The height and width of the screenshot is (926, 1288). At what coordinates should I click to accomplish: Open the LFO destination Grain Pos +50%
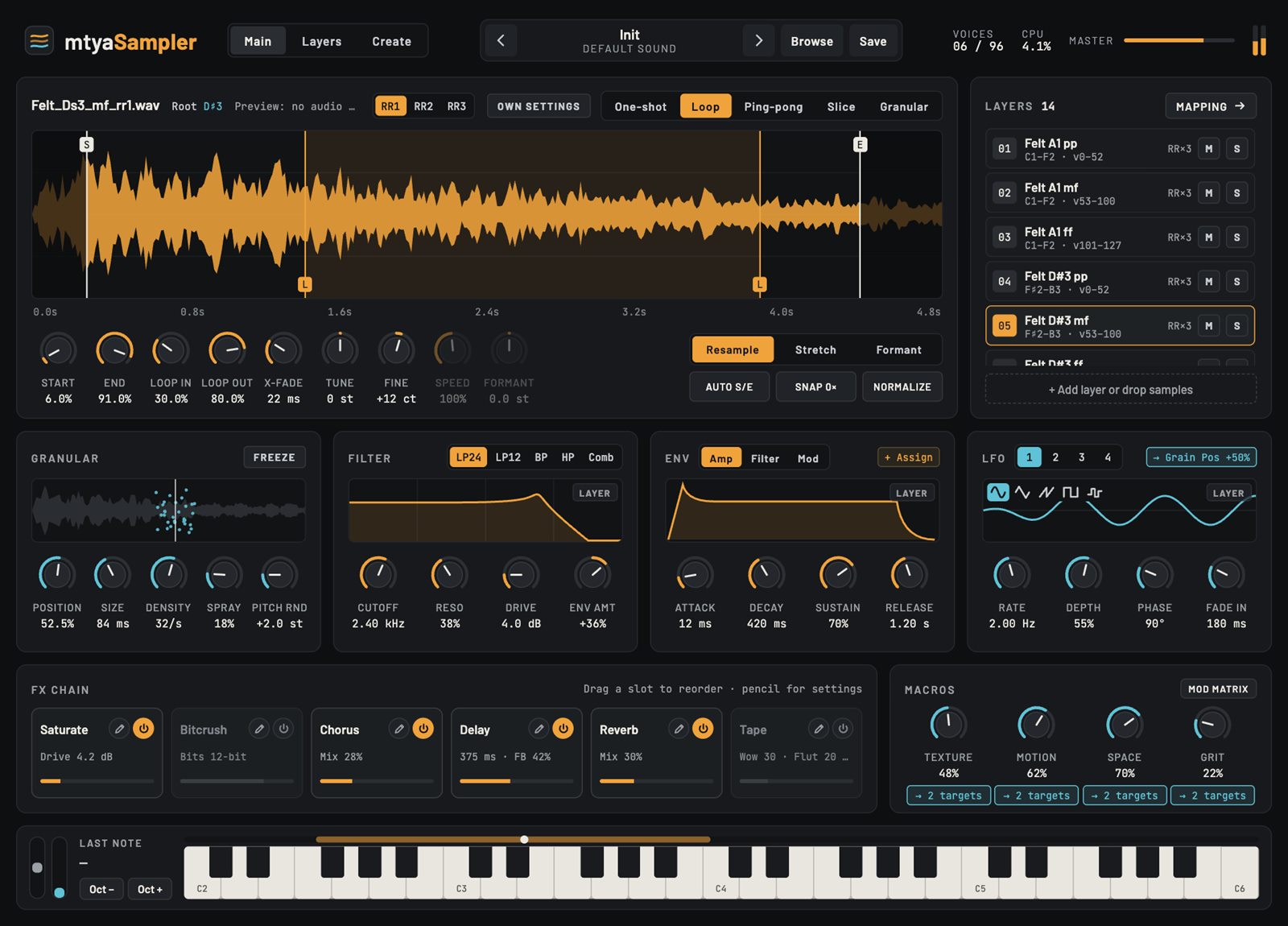1201,457
